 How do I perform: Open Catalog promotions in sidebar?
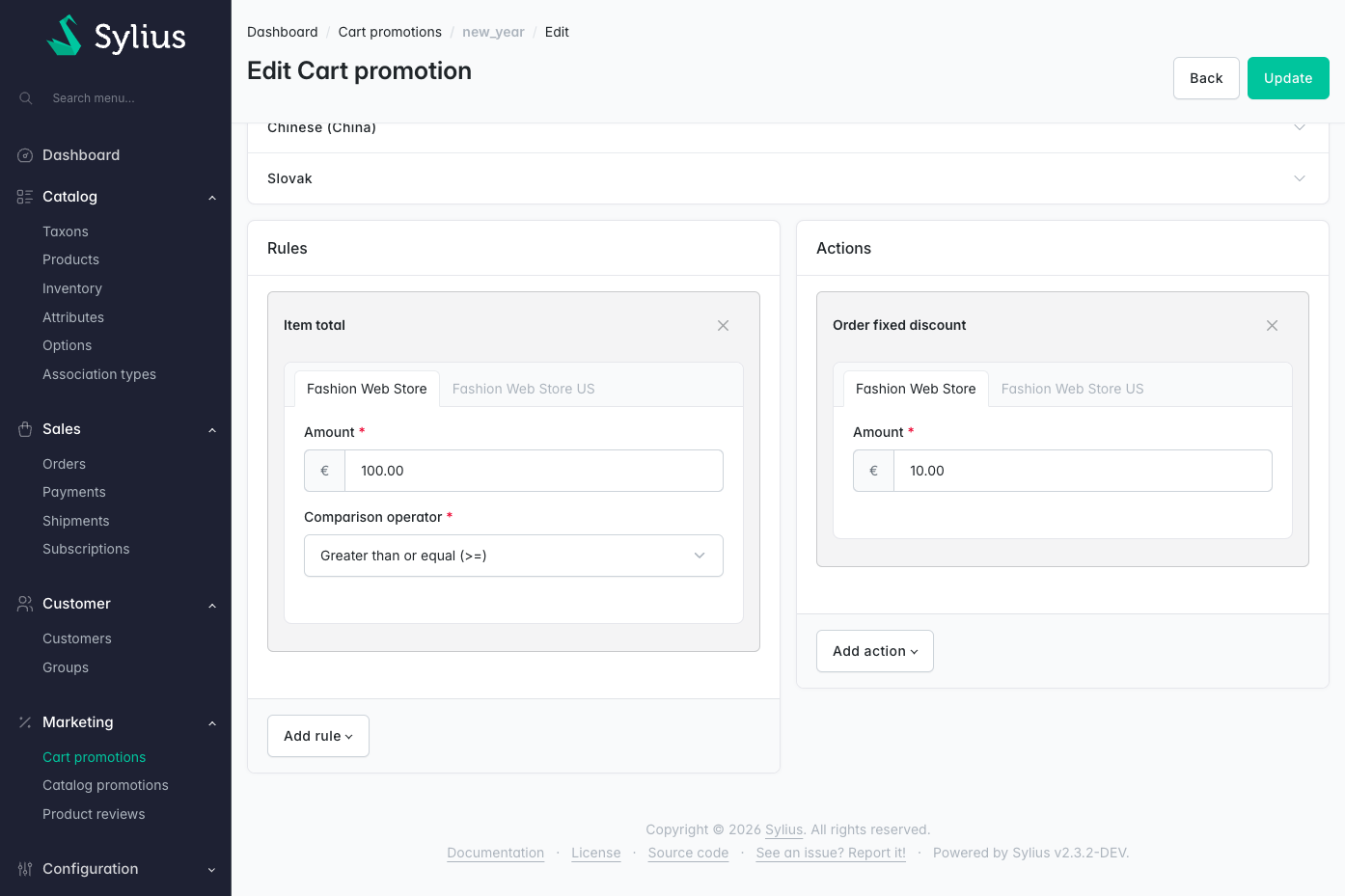pos(105,785)
